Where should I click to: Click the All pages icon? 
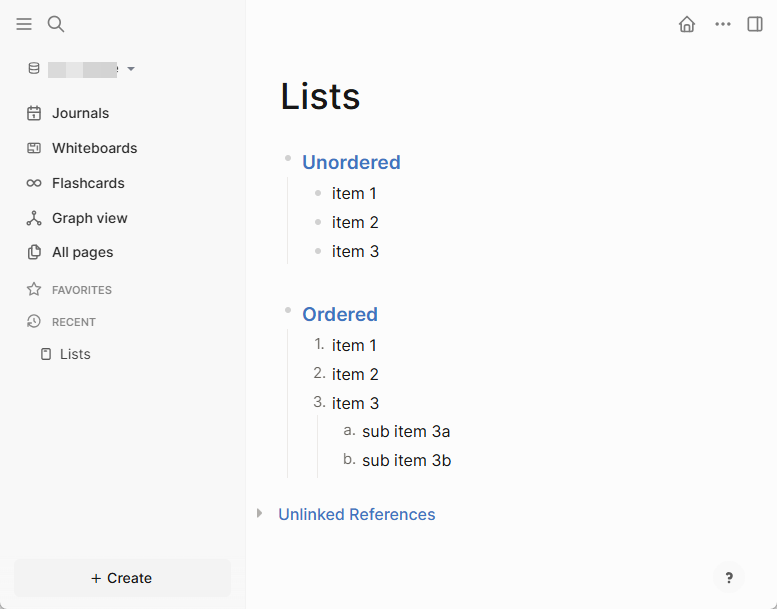(34, 252)
